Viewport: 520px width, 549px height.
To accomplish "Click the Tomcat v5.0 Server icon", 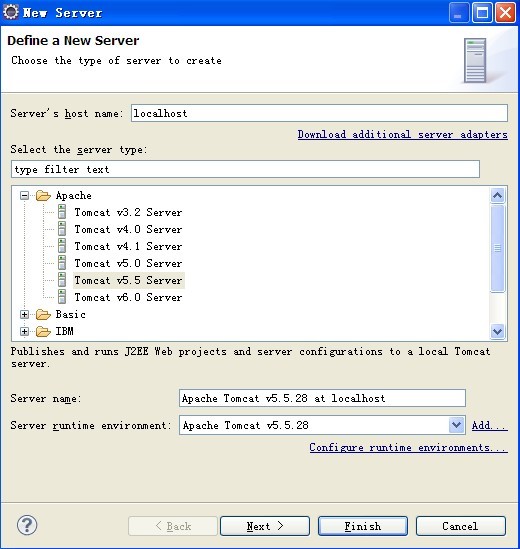I will [x=62, y=263].
